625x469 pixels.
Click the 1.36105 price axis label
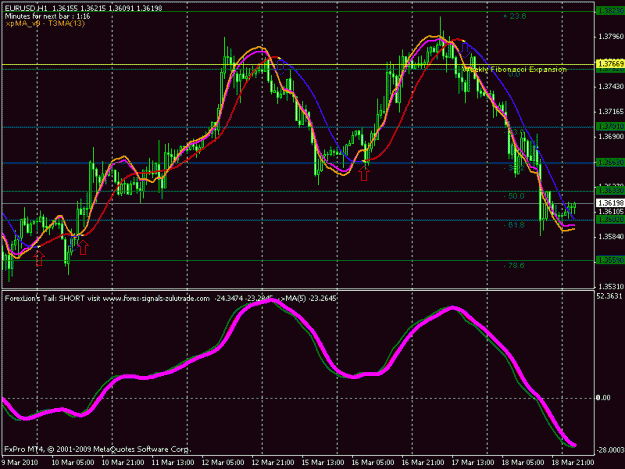[611, 212]
